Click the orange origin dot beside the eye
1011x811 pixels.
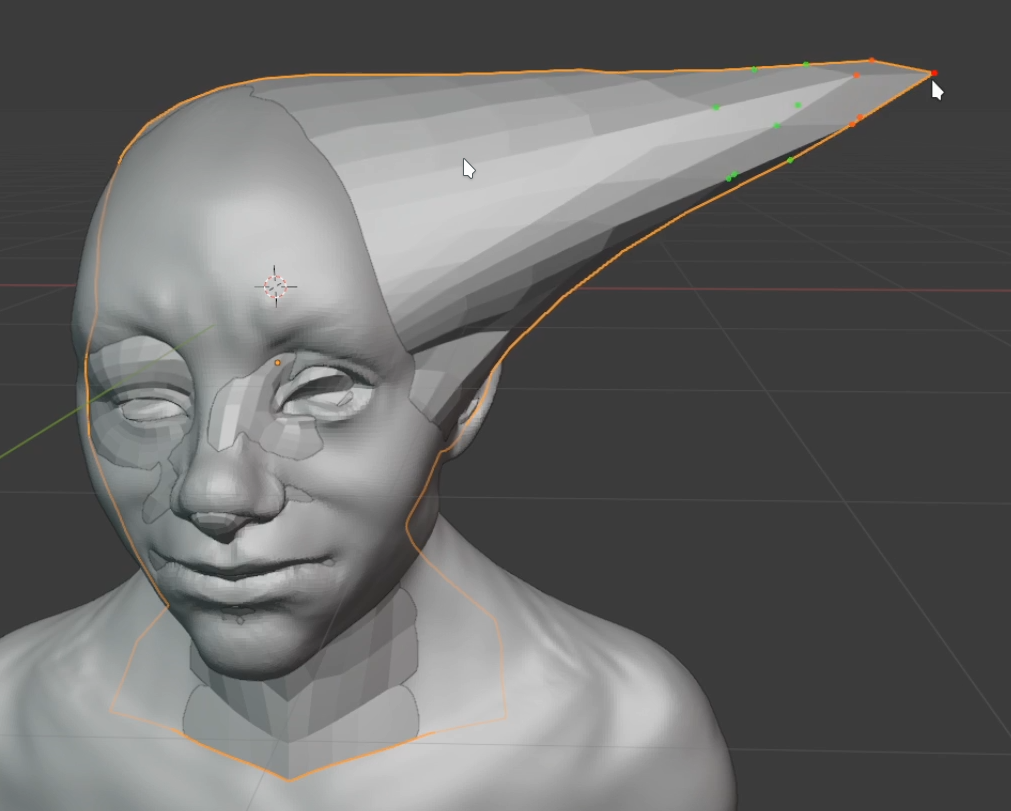click(x=278, y=363)
